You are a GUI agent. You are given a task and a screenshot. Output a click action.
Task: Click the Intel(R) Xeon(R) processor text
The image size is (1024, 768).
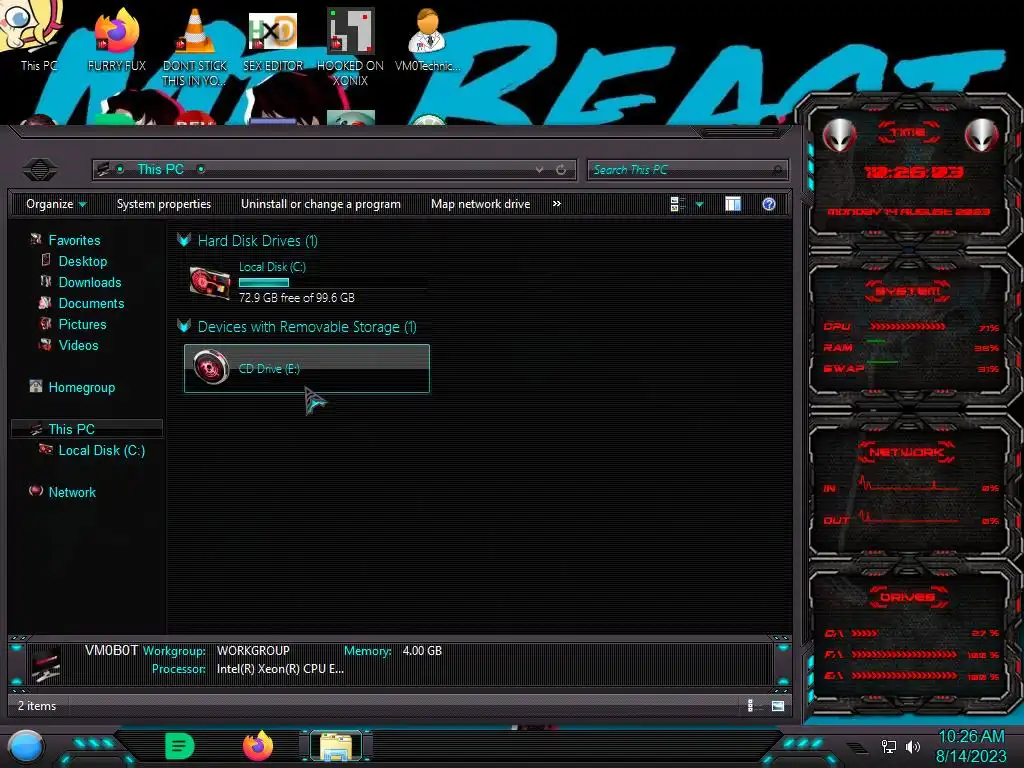pyautogui.click(x=280, y=669)
